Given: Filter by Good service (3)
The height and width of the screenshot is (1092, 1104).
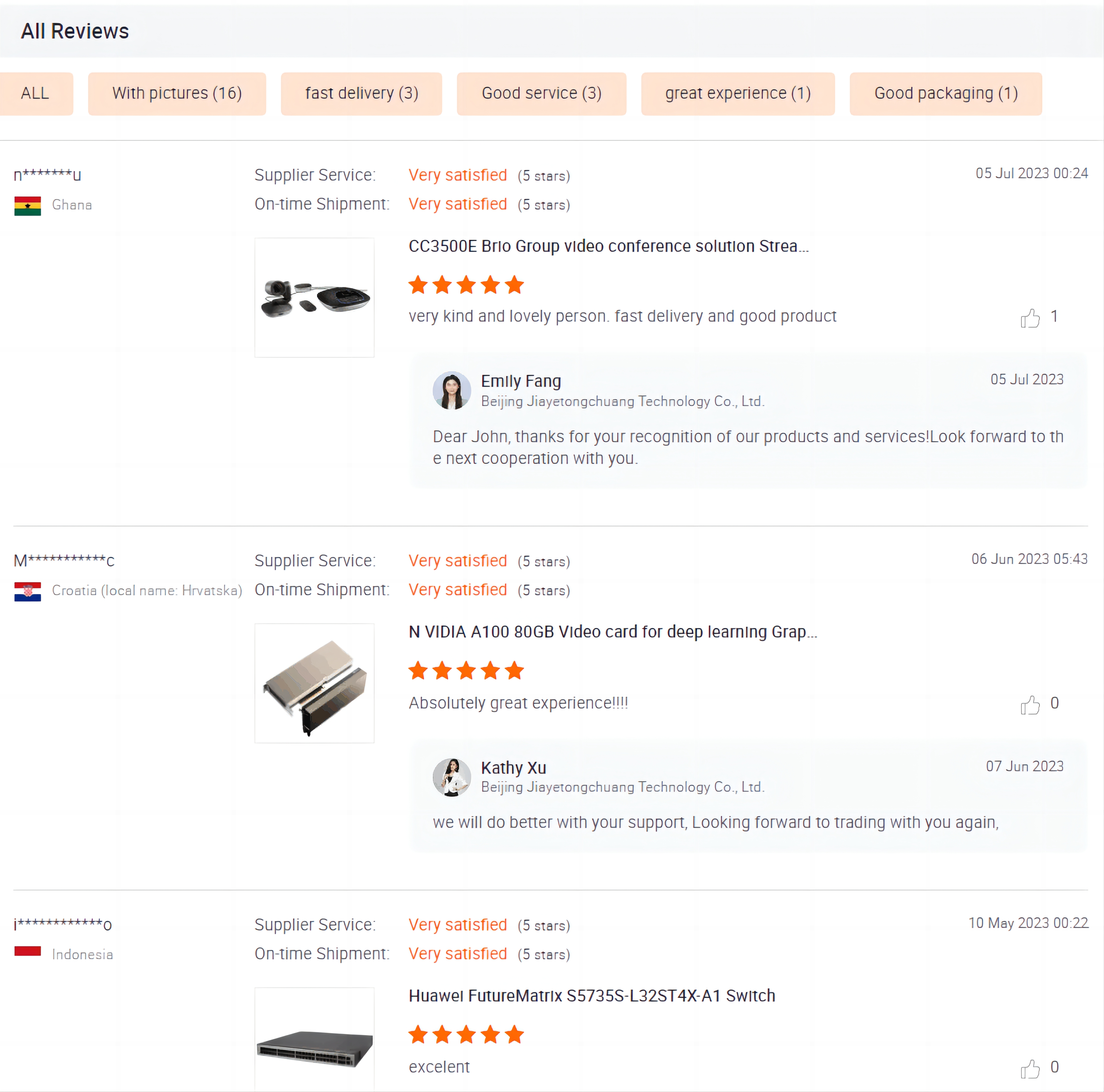Looking at the screenshot, I should coord(541,94).
